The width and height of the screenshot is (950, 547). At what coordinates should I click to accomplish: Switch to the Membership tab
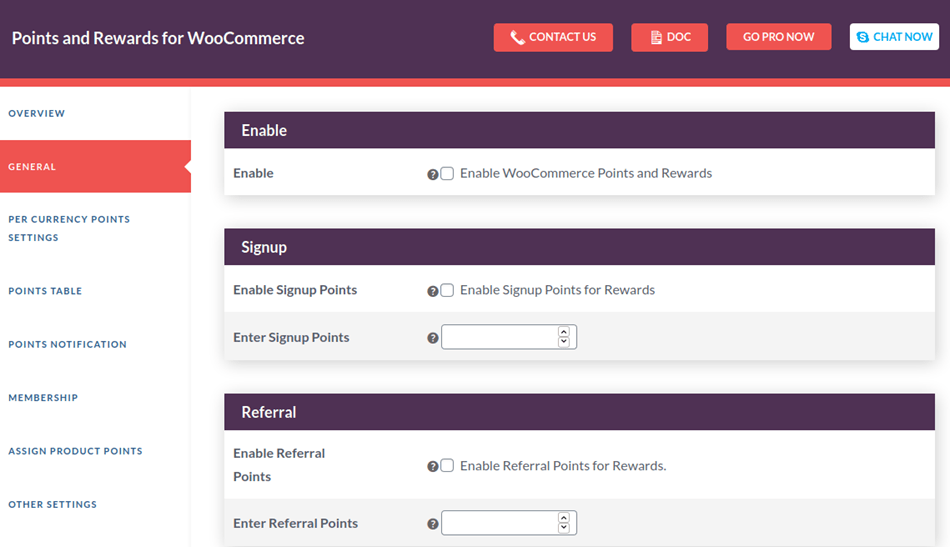click(43, 397)
